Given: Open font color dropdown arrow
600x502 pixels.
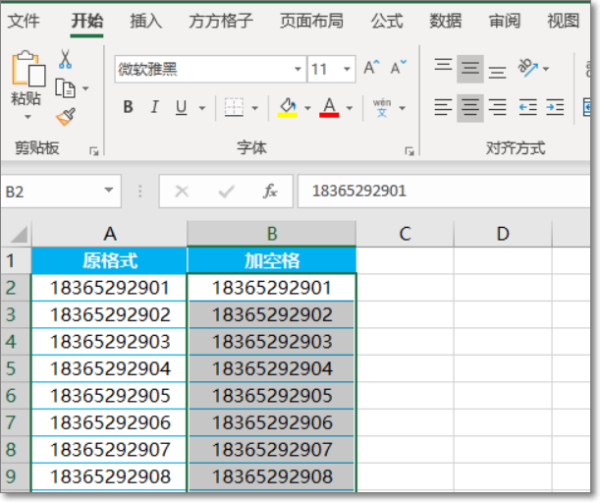Looking at the screenshot, I should (x=349, y=108).
